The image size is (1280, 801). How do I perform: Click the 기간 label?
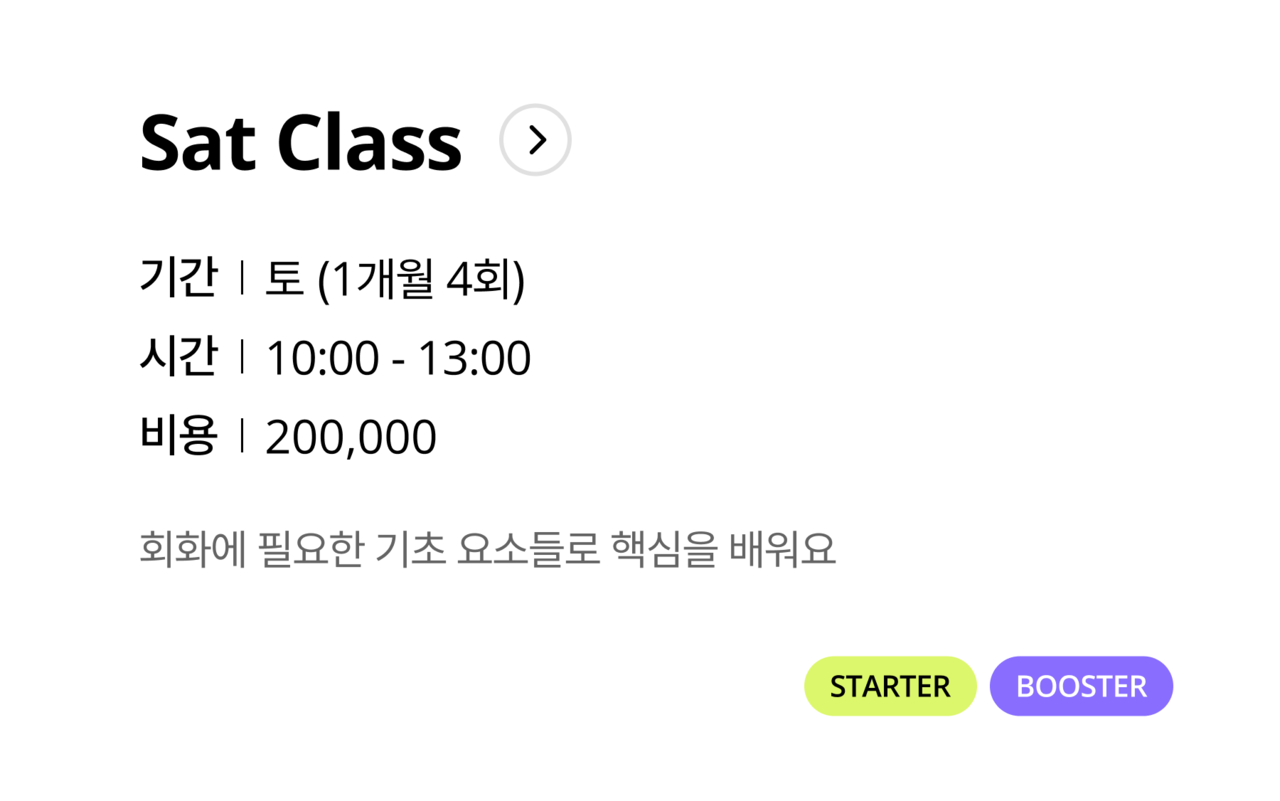pyautogui.click(x=178, y=279)
